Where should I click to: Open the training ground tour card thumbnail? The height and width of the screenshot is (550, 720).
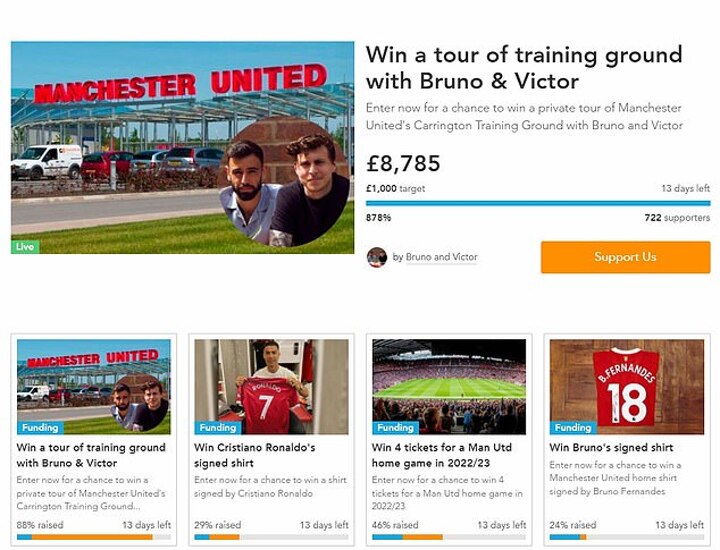[94, 386]
